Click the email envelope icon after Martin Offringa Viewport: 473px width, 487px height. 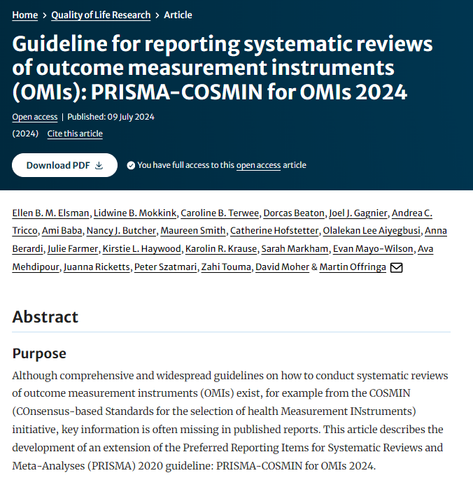[396, 268]
